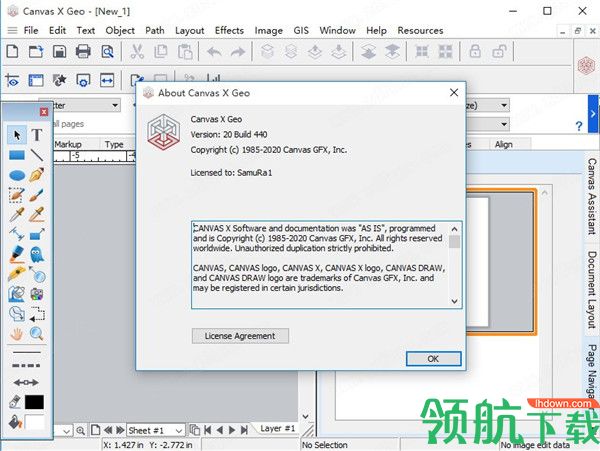Select the arrow line style

point(26,382)
